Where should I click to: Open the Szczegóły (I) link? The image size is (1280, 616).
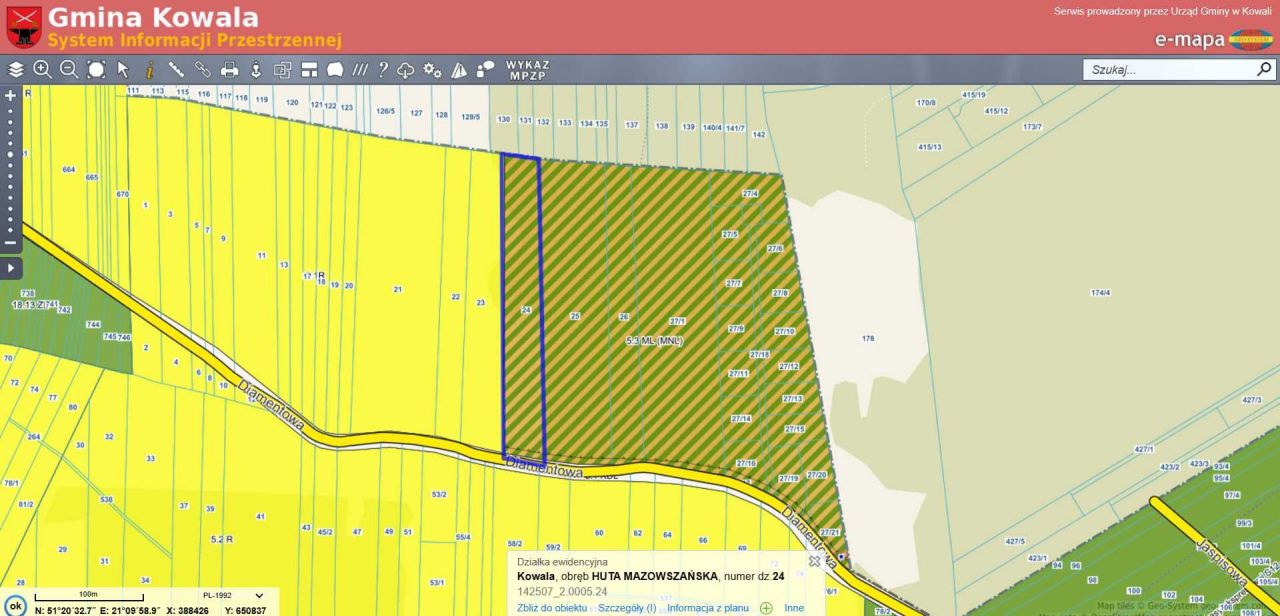627,607
